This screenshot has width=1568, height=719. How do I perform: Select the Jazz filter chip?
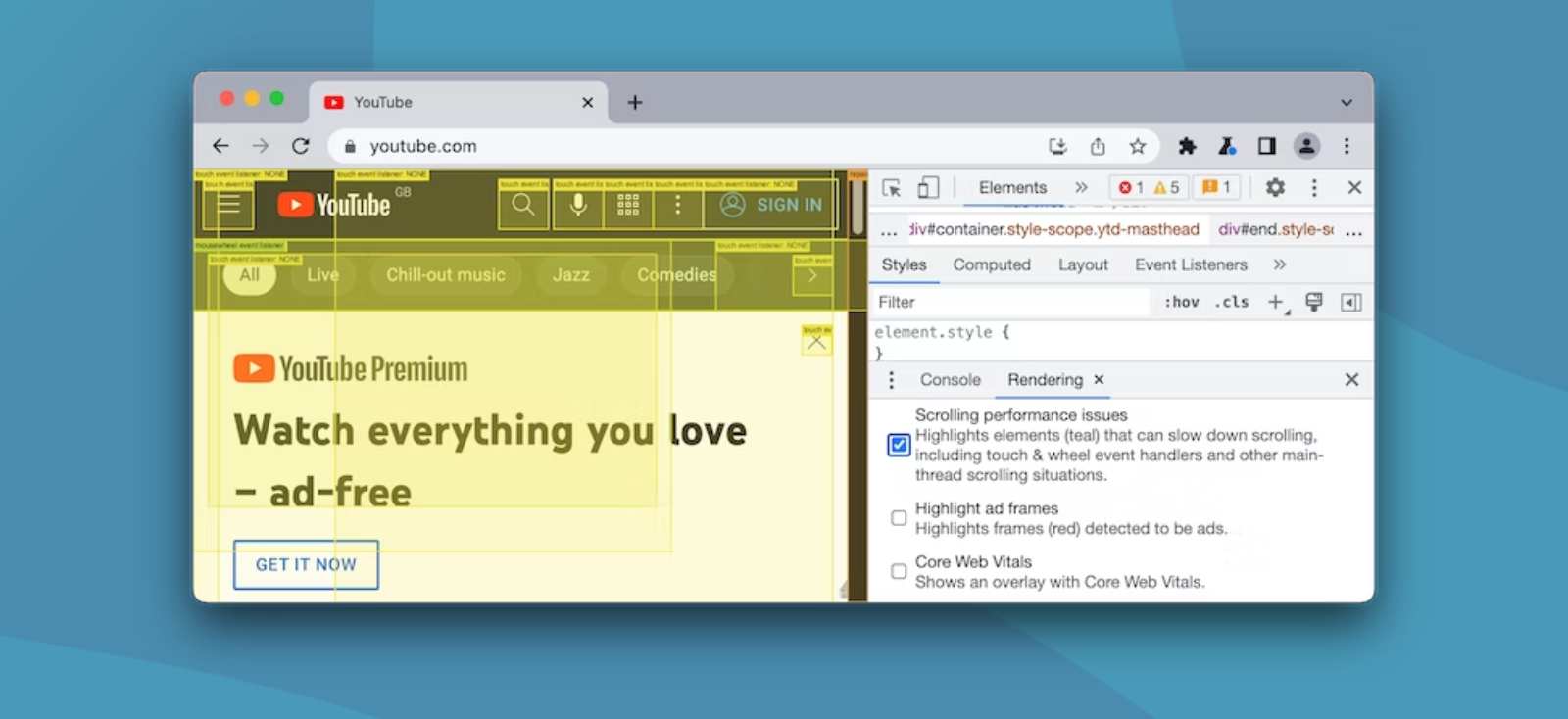(x=571, y=275)
